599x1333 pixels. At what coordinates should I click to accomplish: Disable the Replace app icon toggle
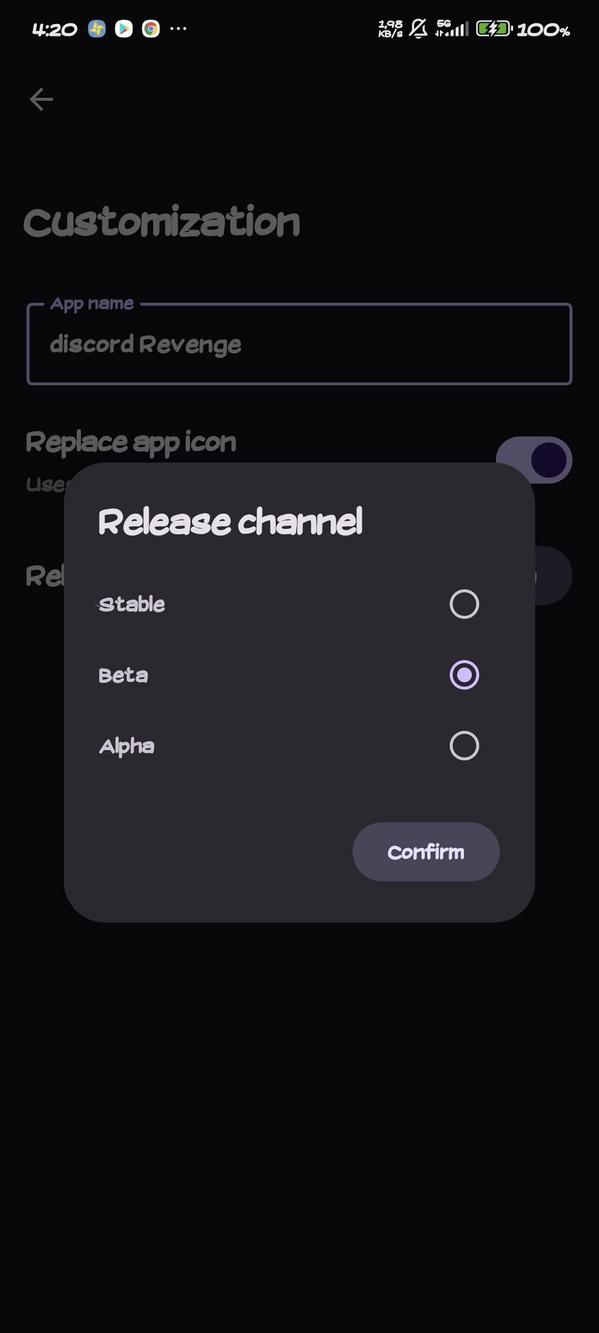[x=534, y=459]
